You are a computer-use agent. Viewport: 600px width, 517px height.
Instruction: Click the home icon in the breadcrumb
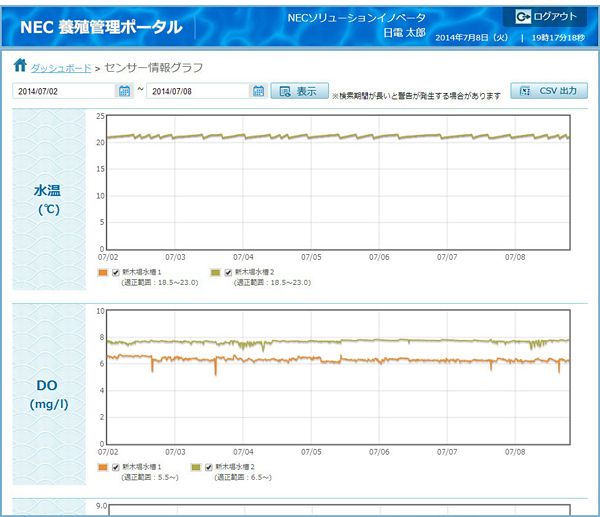(x=20, y=67)
